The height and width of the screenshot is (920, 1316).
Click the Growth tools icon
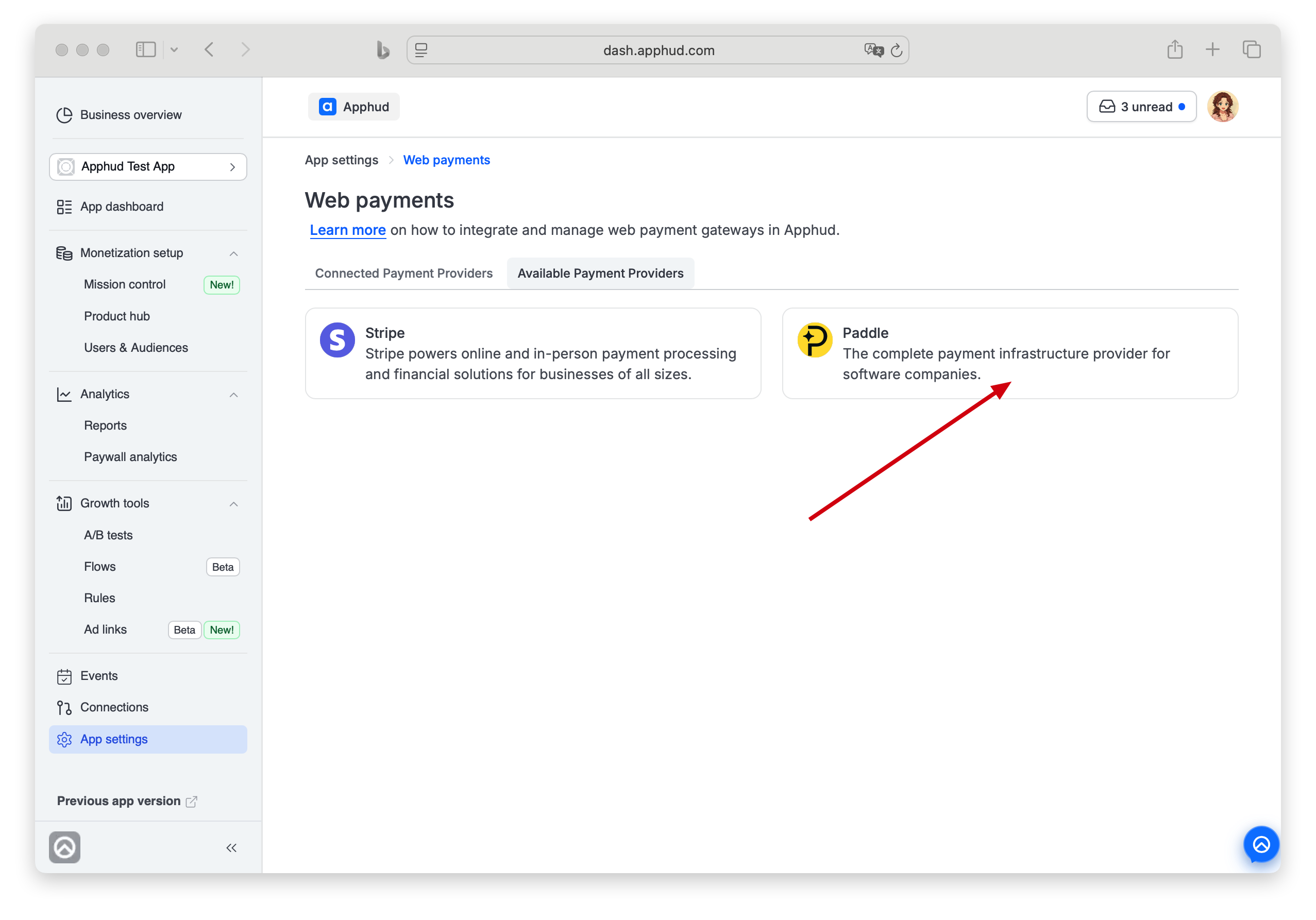[x=64, y=504]
